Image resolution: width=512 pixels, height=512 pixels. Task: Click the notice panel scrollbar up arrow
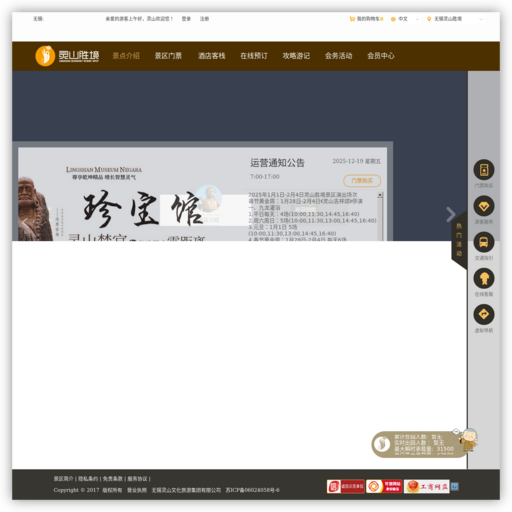(380, 195)
